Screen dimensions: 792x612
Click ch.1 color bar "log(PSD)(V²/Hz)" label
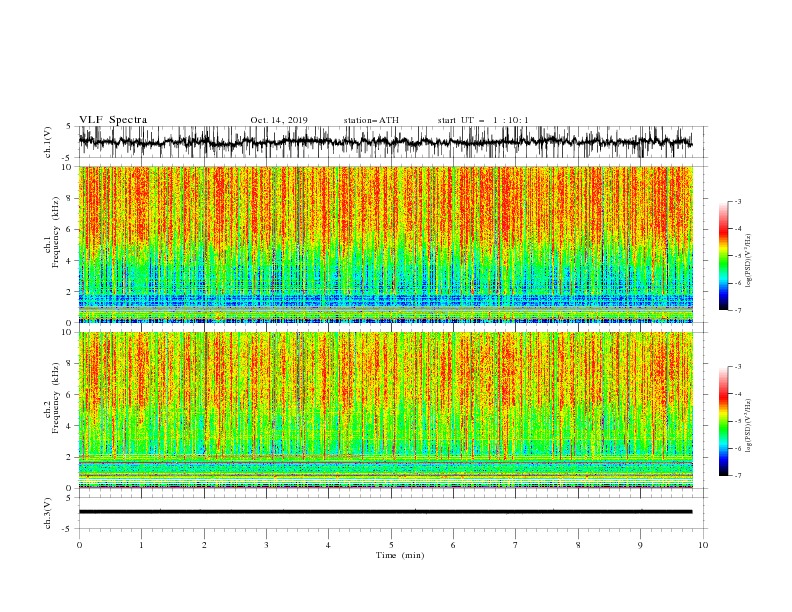point(749,261)
